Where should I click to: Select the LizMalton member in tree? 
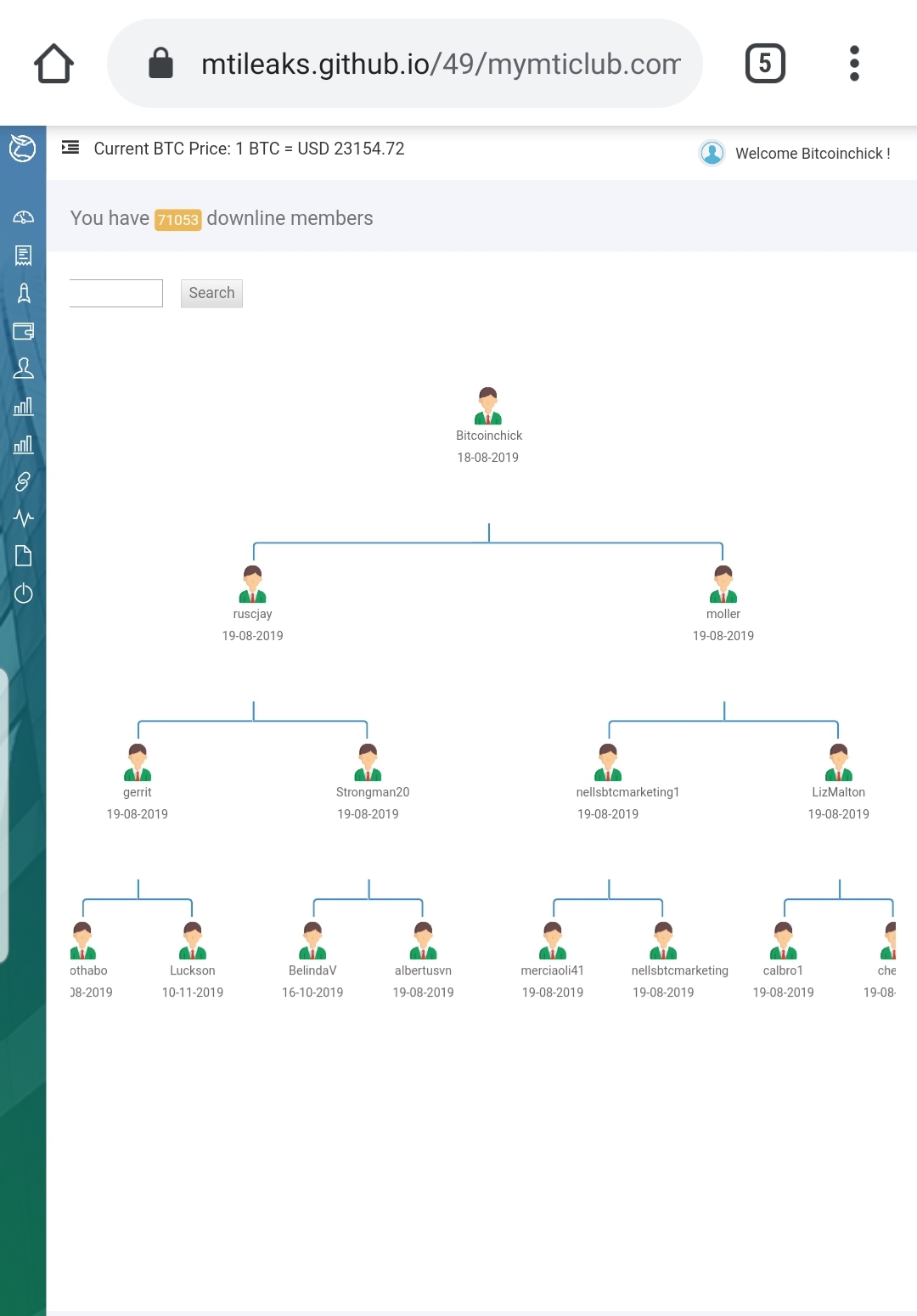[x=838, y=762]
